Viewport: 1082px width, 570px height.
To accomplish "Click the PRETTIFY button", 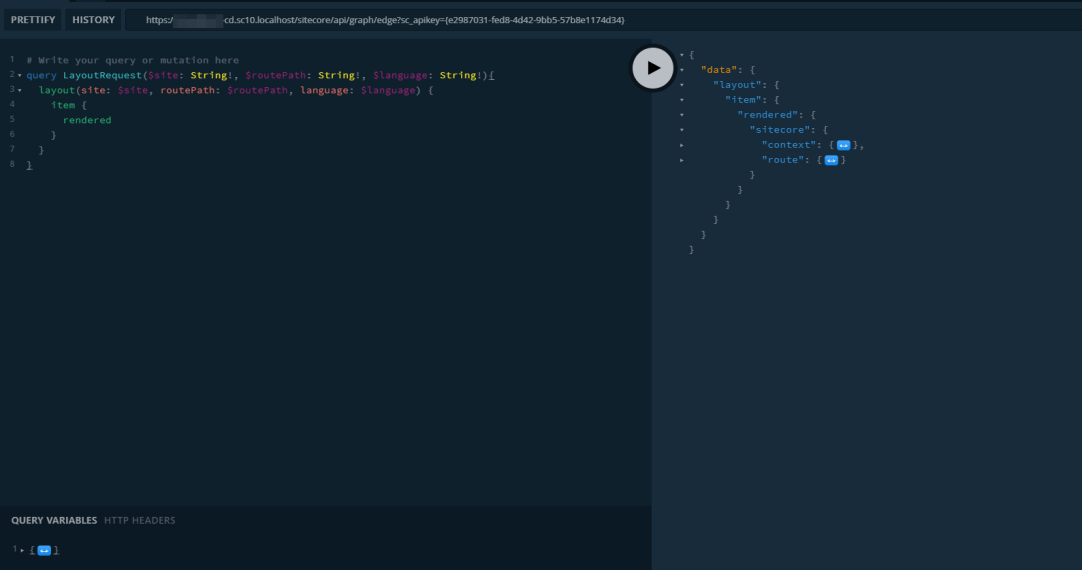I will coord(33,20).
